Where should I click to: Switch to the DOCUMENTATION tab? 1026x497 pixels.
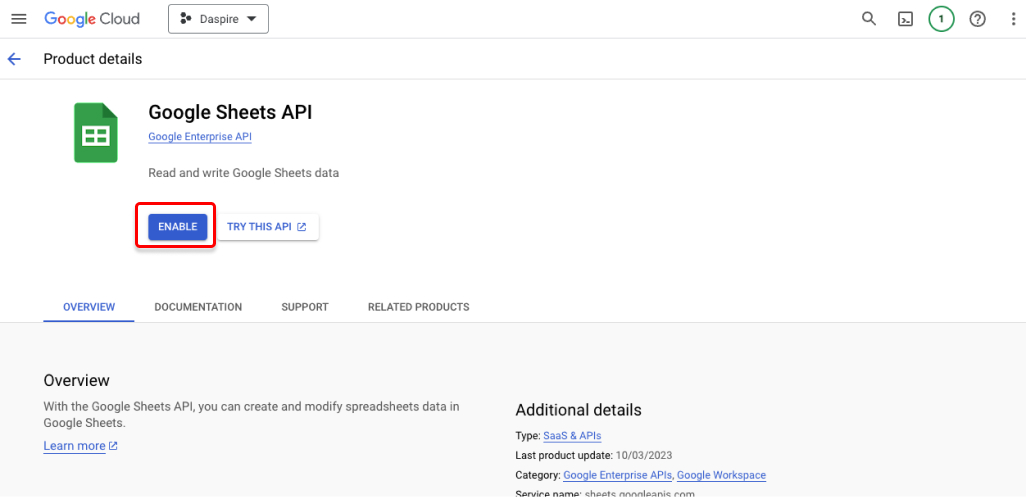198,307
